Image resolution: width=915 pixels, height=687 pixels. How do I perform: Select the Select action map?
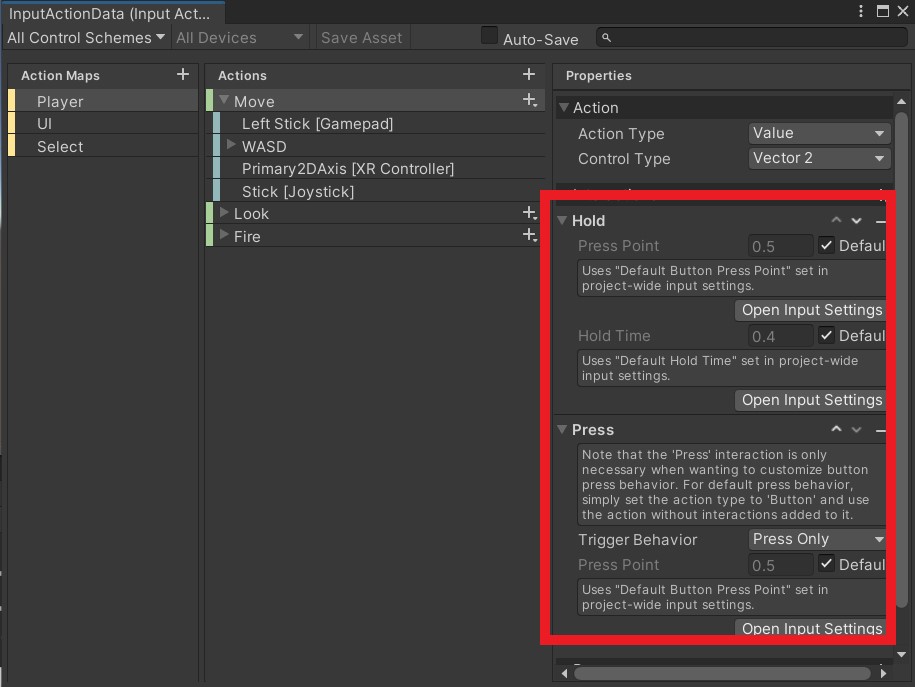coord(103,147)
